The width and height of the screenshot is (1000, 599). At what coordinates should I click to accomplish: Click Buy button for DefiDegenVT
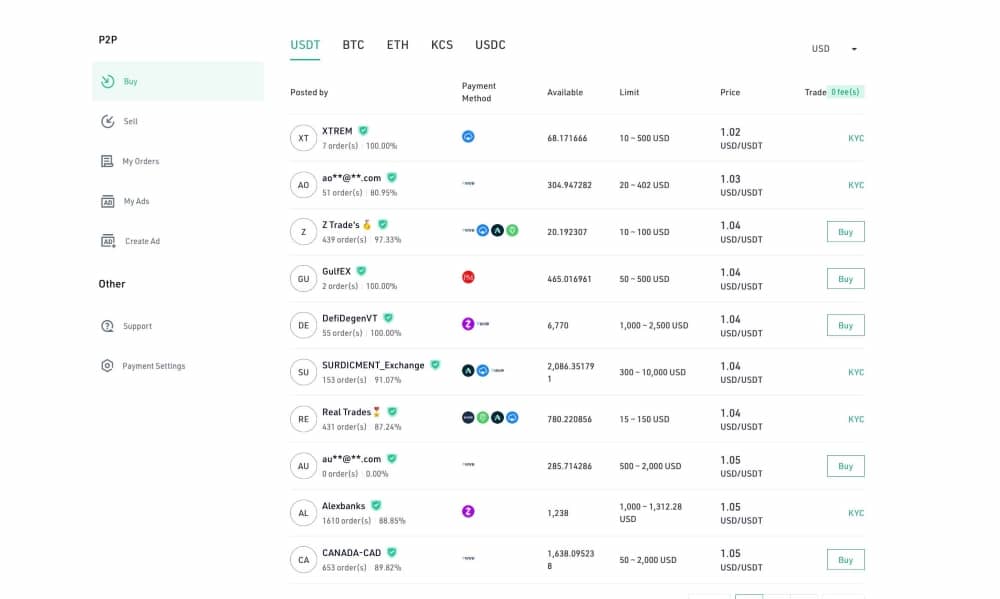[846, 325]
